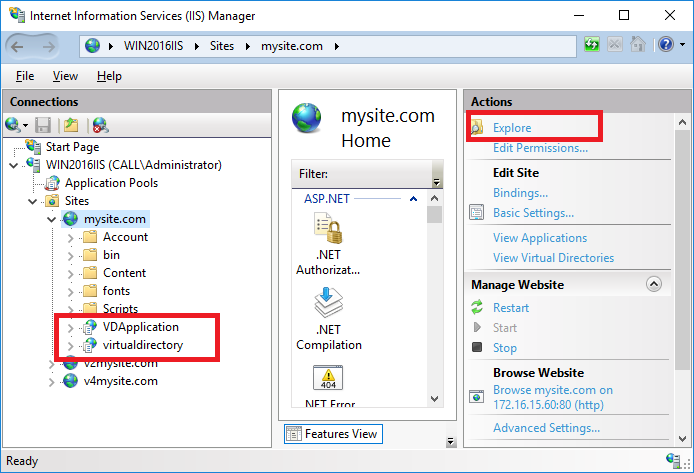Screen dimensions: 694x473
Task: Select the Scripts folder tree item
Action: pos(120,308)
